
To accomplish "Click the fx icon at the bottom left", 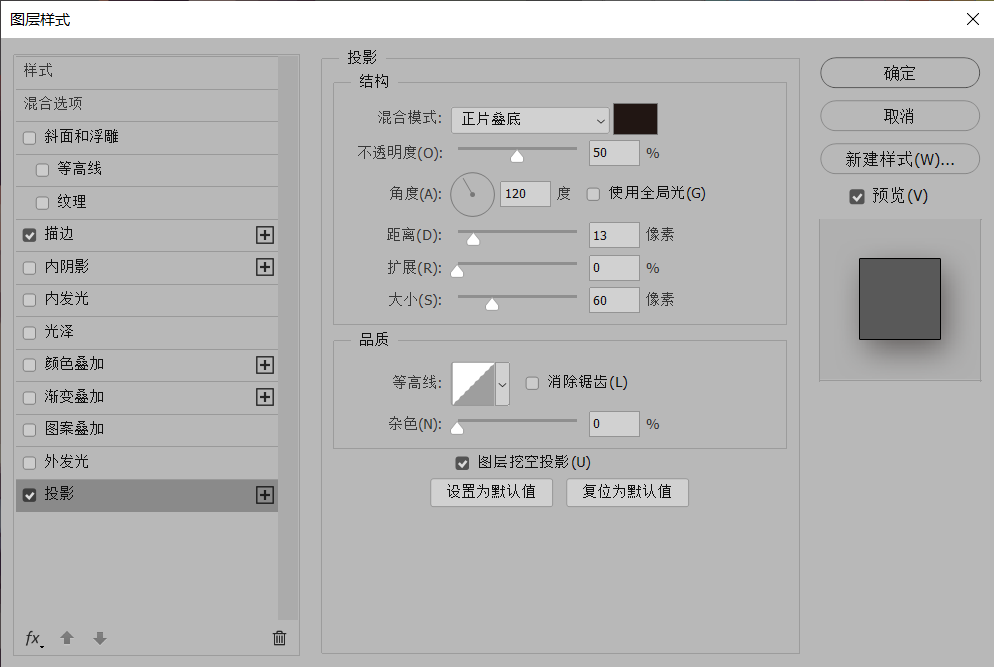I will coord(33,638).
